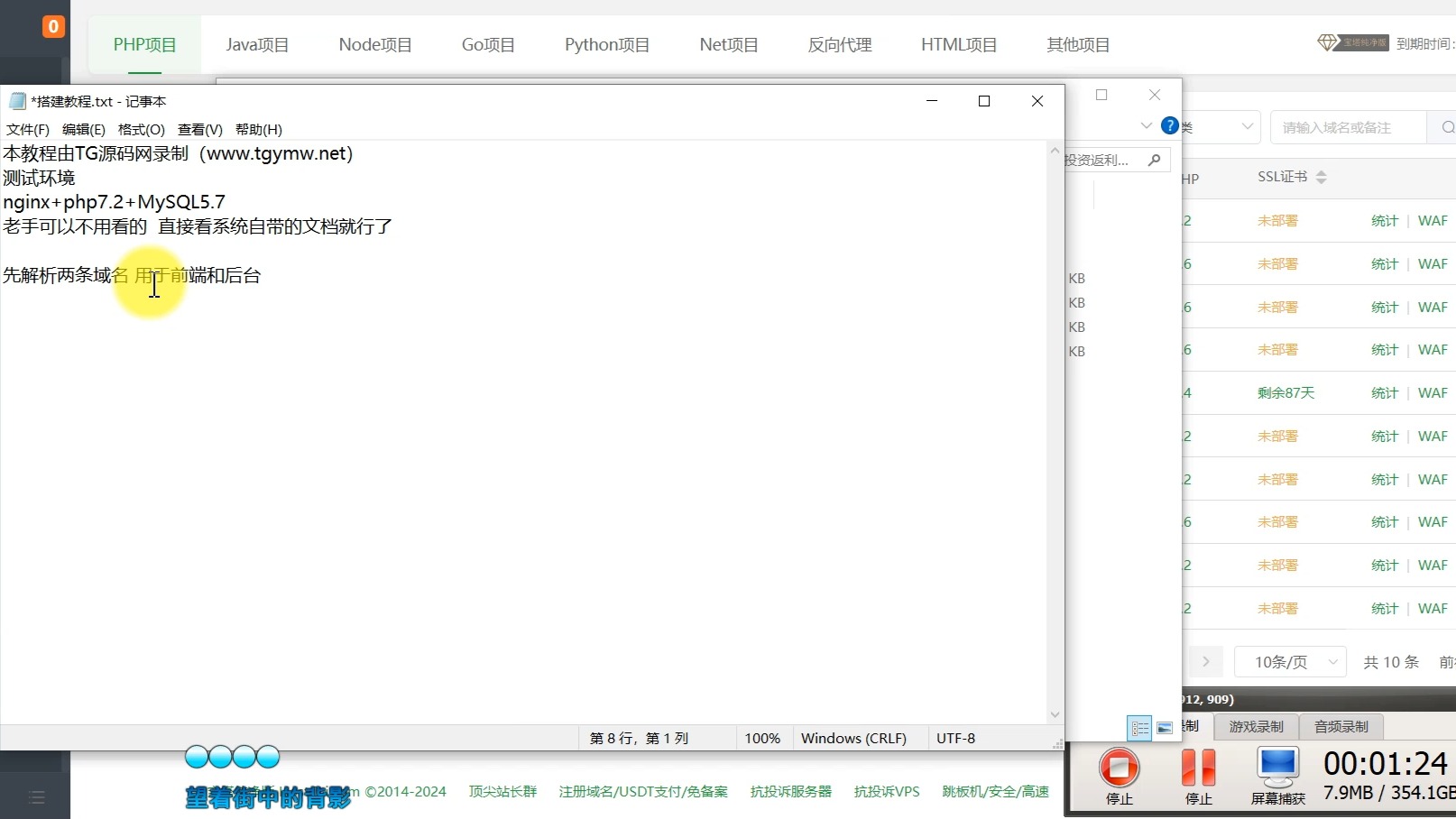The width and height of the screenshot is (1456, 819).
Task: Click the 第 8 行，第 1 列 status entry
Action: [x=639, y=738]
